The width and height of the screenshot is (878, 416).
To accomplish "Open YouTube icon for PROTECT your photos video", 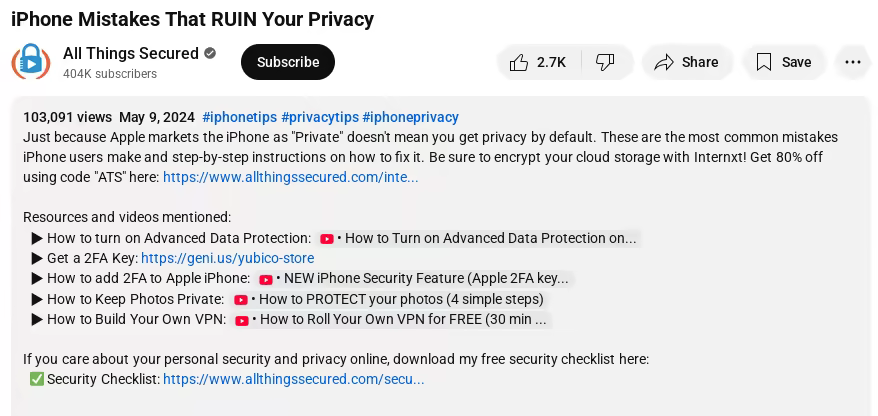I will coord(241,300).
